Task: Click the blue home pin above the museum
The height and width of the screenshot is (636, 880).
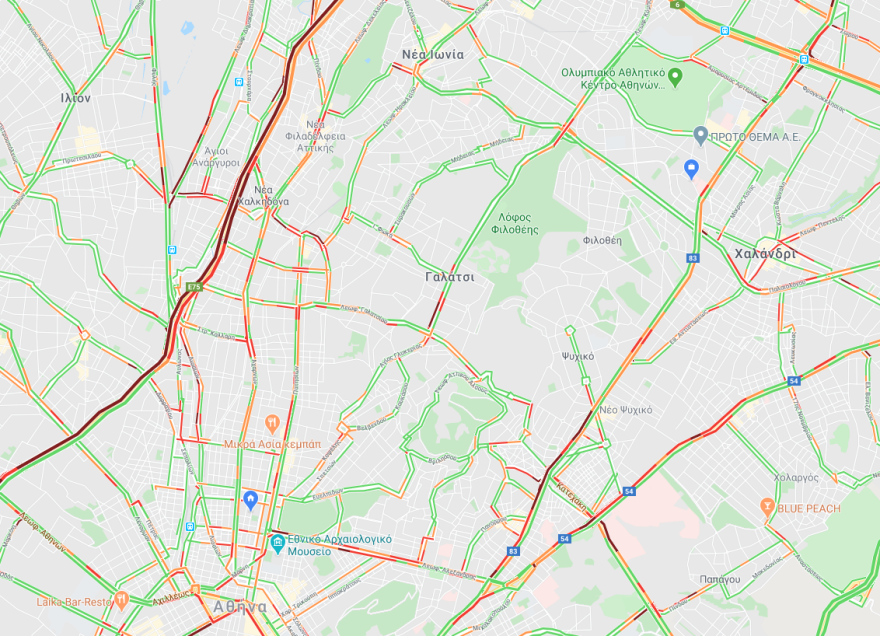Action: pos(250,500)
